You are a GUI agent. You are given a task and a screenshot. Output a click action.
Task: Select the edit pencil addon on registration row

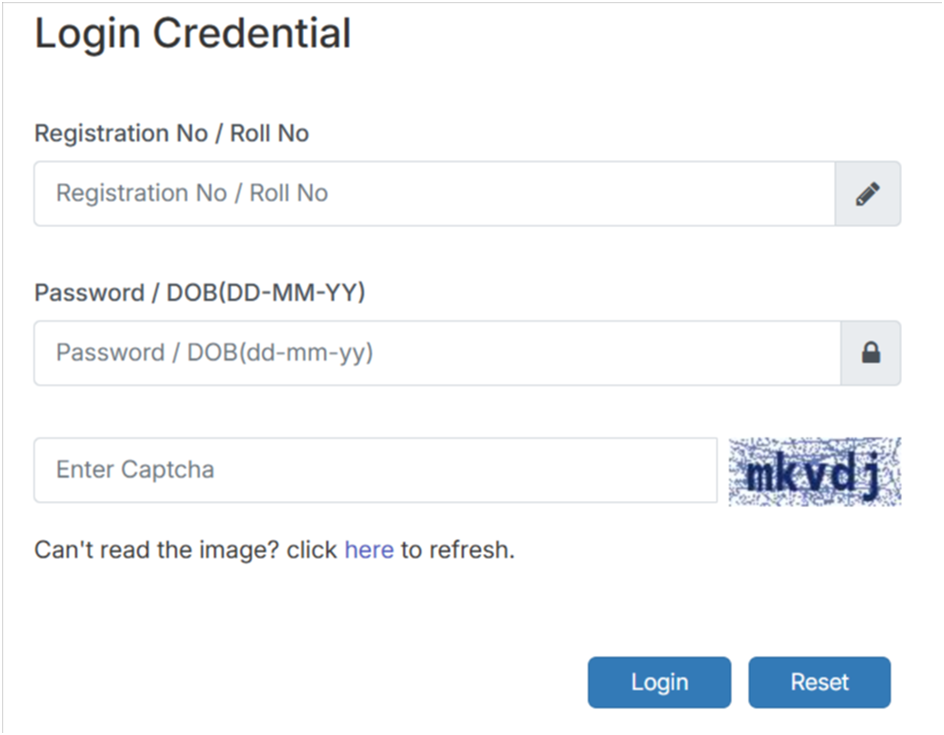[x=868, y=194]
